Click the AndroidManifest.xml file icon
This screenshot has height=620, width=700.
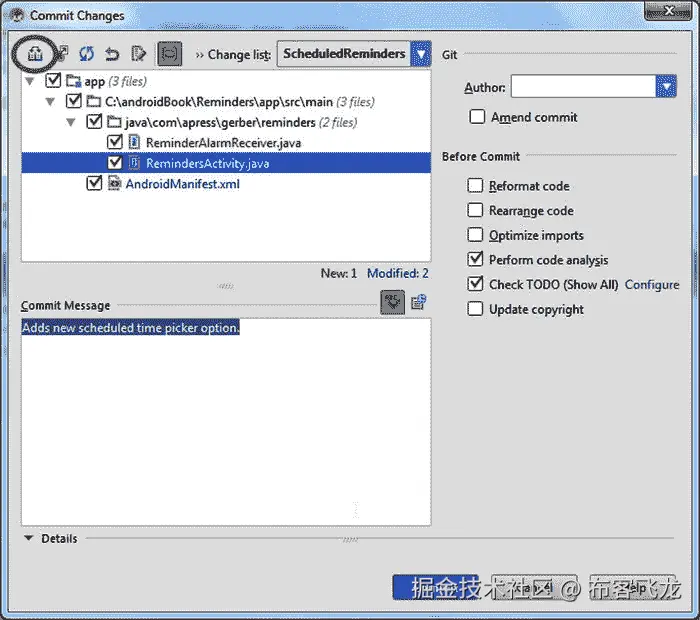tap(114, 183)
